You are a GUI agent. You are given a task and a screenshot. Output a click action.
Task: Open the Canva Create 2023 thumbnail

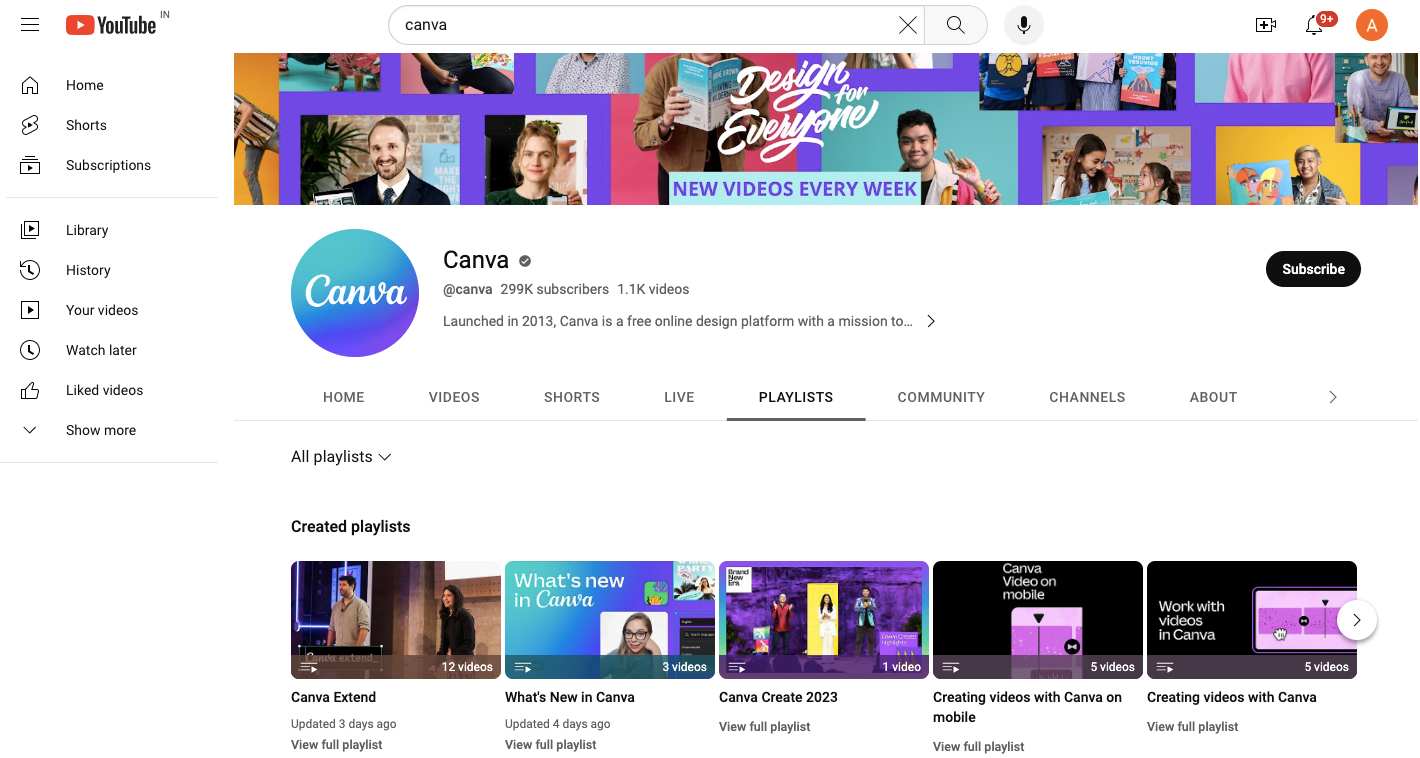[824, 620]
